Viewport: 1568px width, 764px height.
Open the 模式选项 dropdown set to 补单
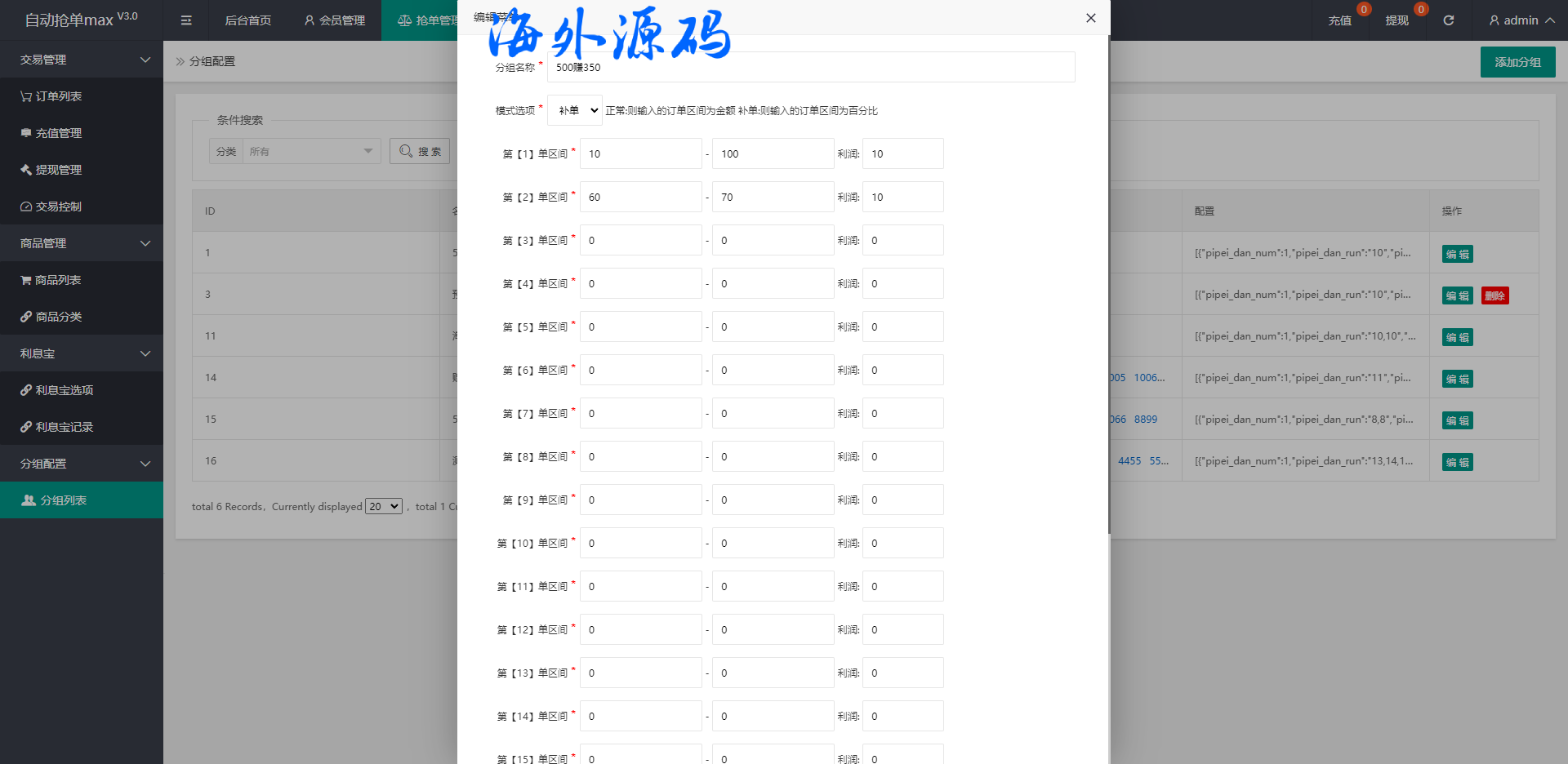coord(575,110)
